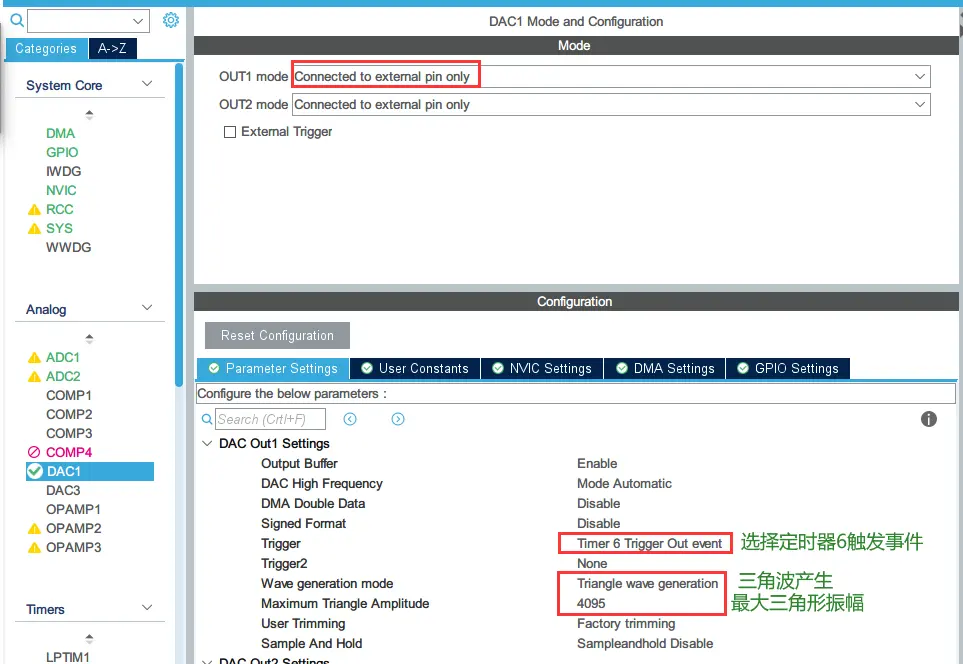Go to previous parameter search result arrow
The height and width of the screenshot is (664, 963).
350,419
